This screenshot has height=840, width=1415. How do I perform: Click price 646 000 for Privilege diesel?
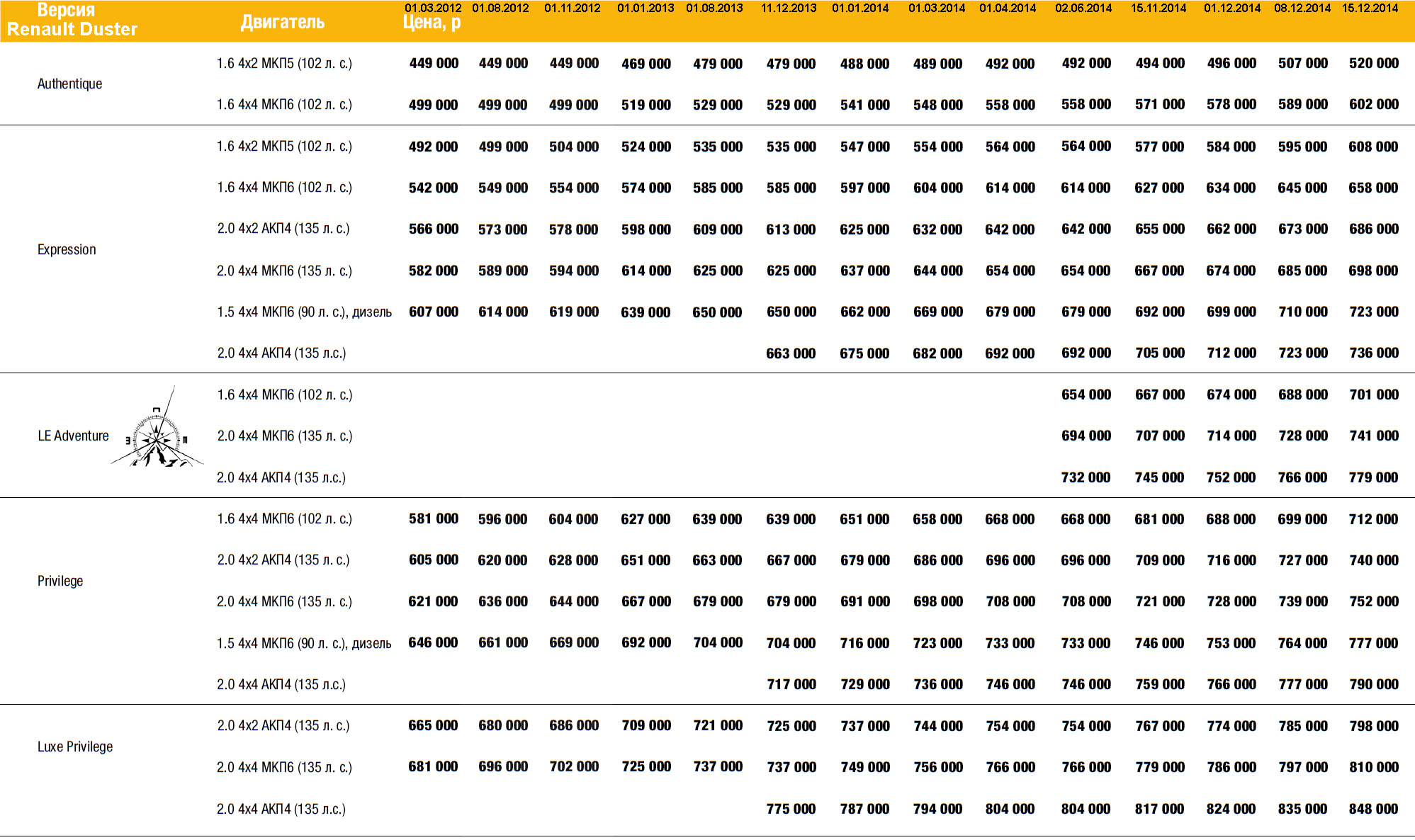(x=433, y=642)
